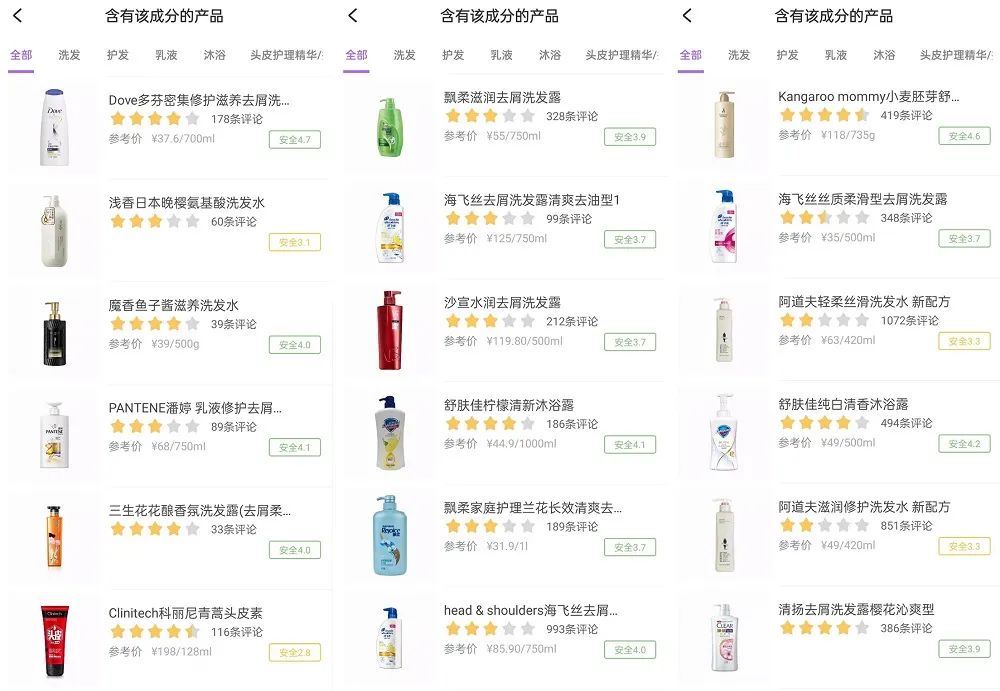
Task: Open the red Clinitech tube thumbnail
Action: pos(55,641)
